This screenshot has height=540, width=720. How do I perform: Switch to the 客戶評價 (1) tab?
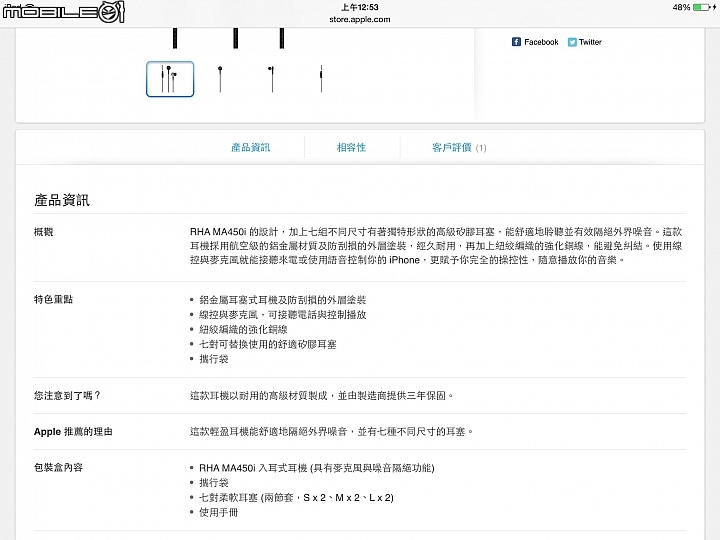click(x=459, y=147)
